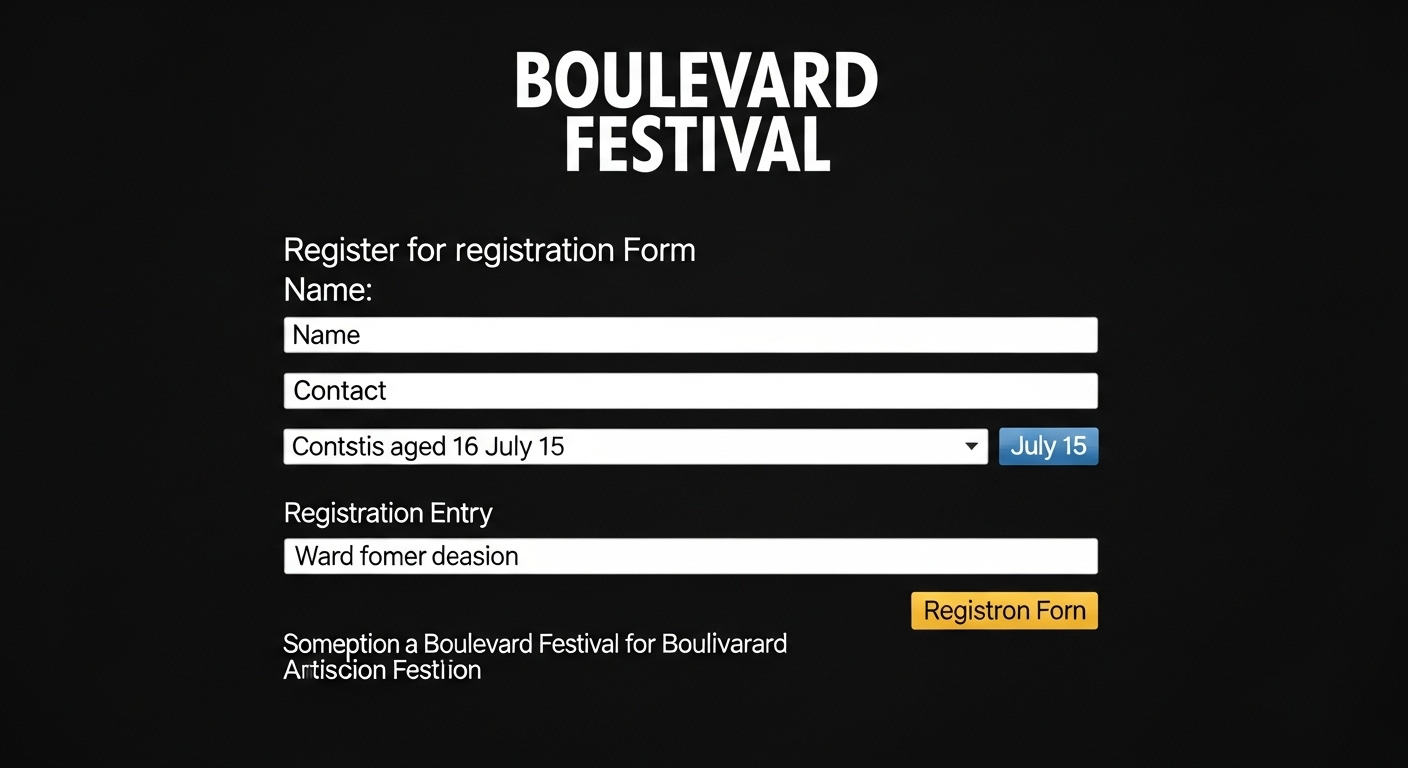Click the "Name" placeholder text
The height and width of the screenshot is (768, 1408).
(326, 335)
